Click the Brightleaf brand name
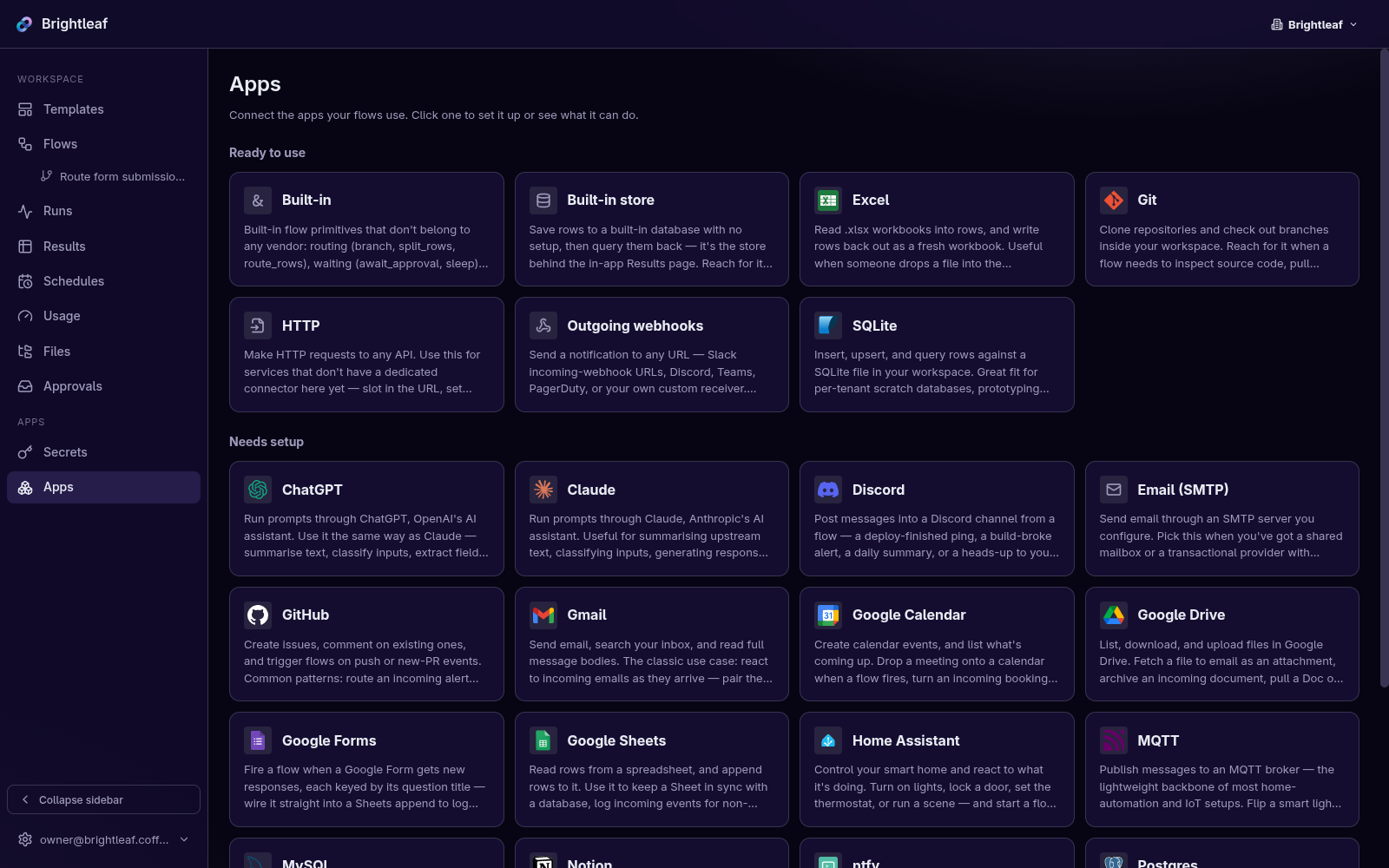The width and height of the screenshot is (1389, 868). (75, 24)
